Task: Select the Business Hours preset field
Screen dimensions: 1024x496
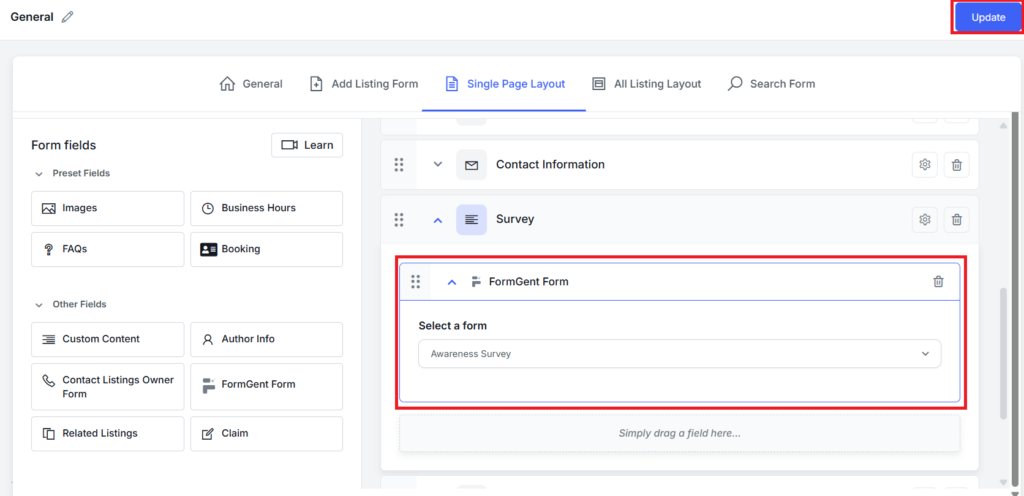Action: click(266, 208)
